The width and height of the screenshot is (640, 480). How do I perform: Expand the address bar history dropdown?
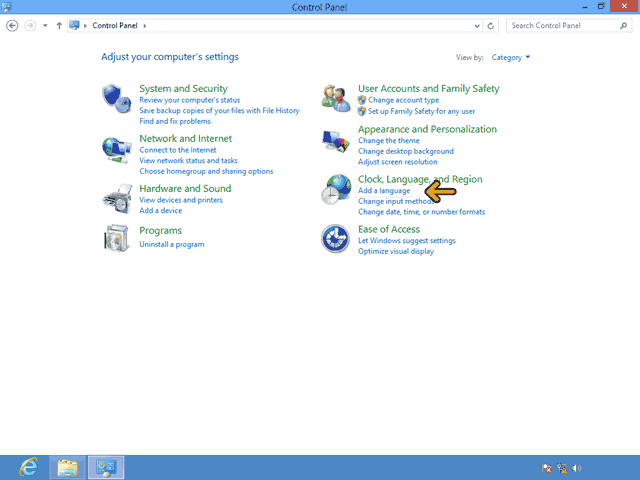[x=477, y=26]
